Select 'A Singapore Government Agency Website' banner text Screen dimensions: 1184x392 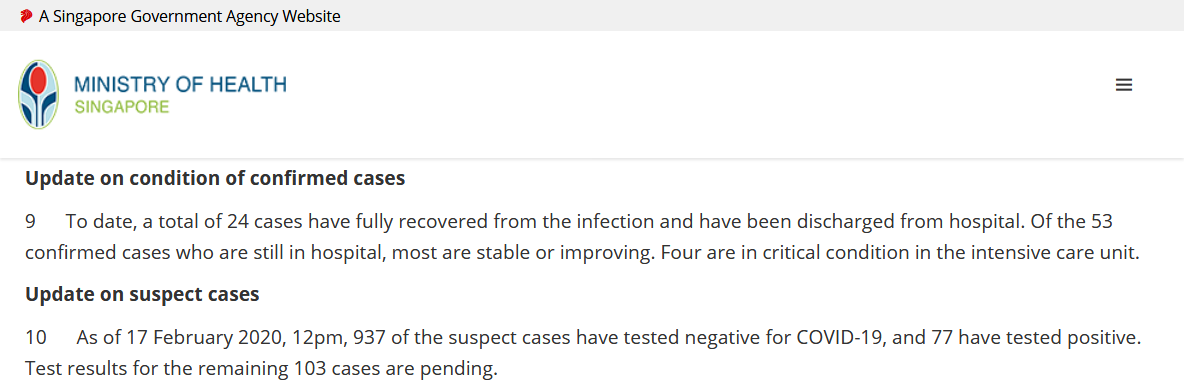190,16
